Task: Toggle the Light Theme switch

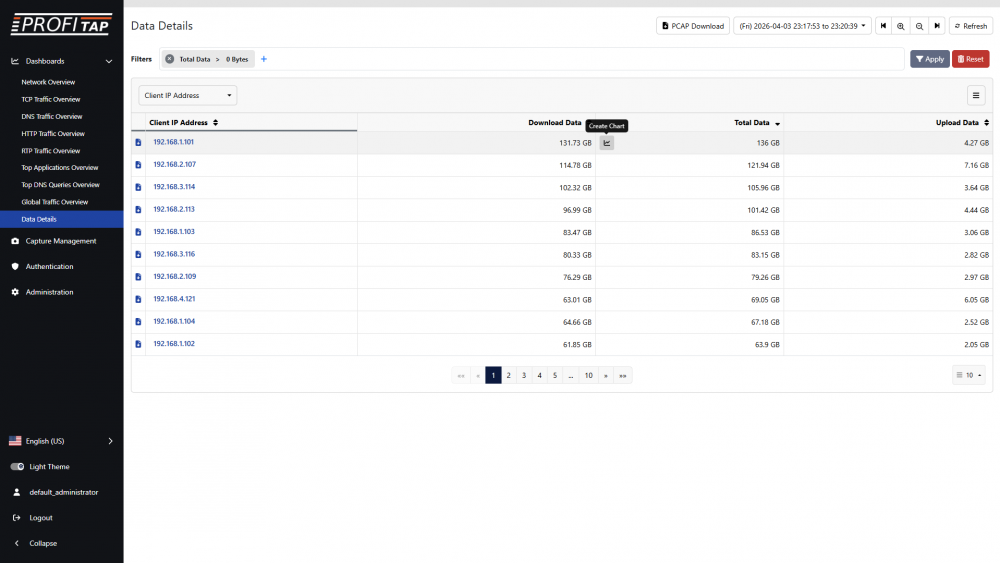Action: [17, 467]
